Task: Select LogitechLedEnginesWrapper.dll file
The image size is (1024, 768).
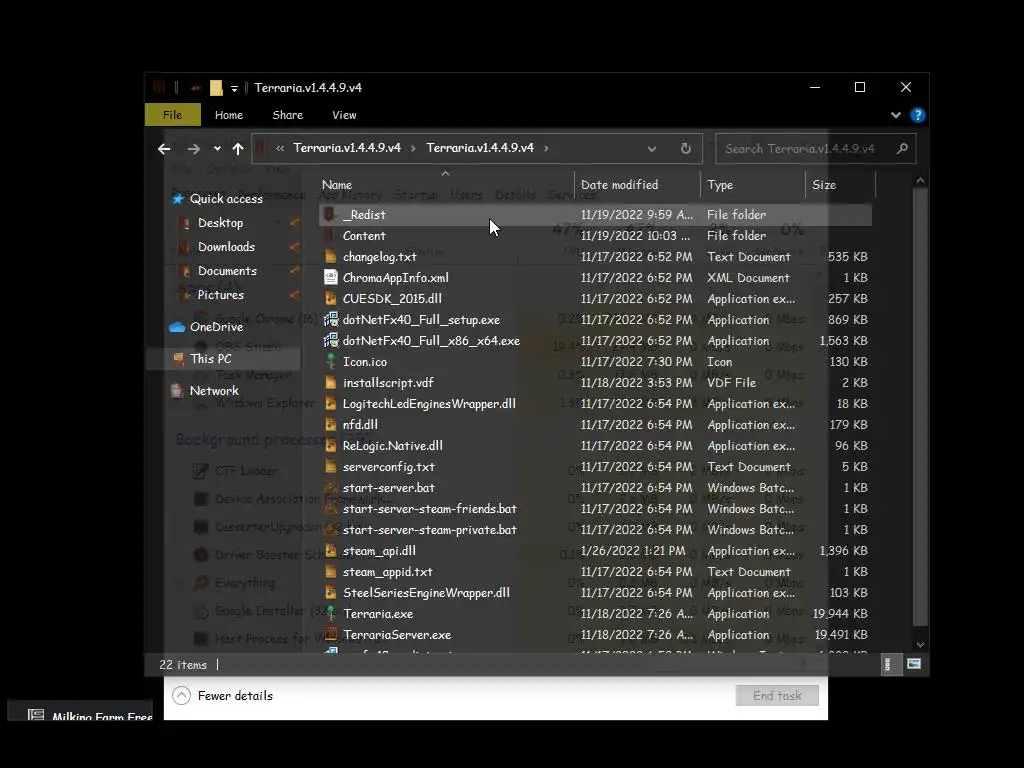Action: pos(429,404)
